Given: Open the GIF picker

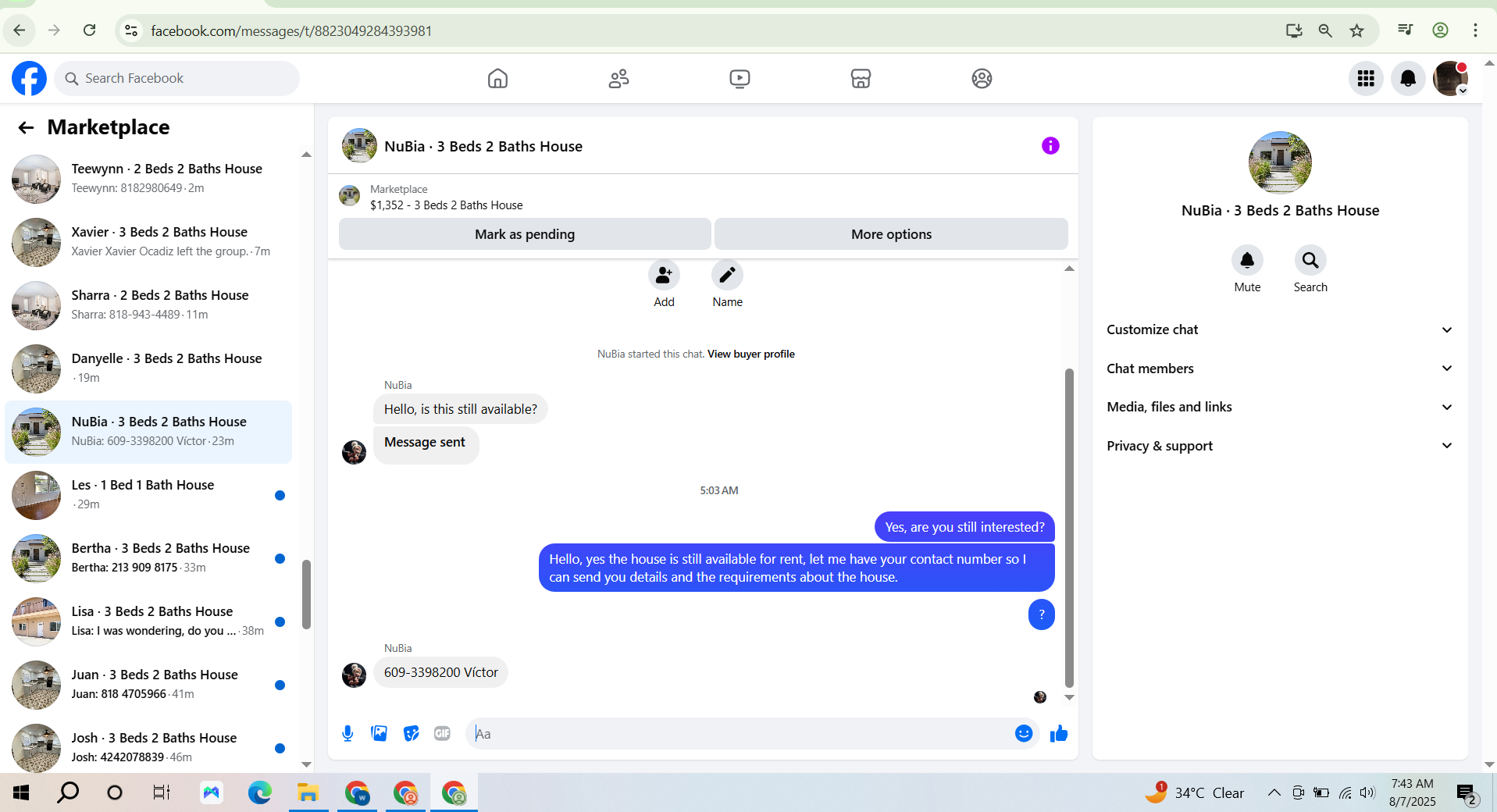Looking at the screenshot, I should [x=442, y=733].
